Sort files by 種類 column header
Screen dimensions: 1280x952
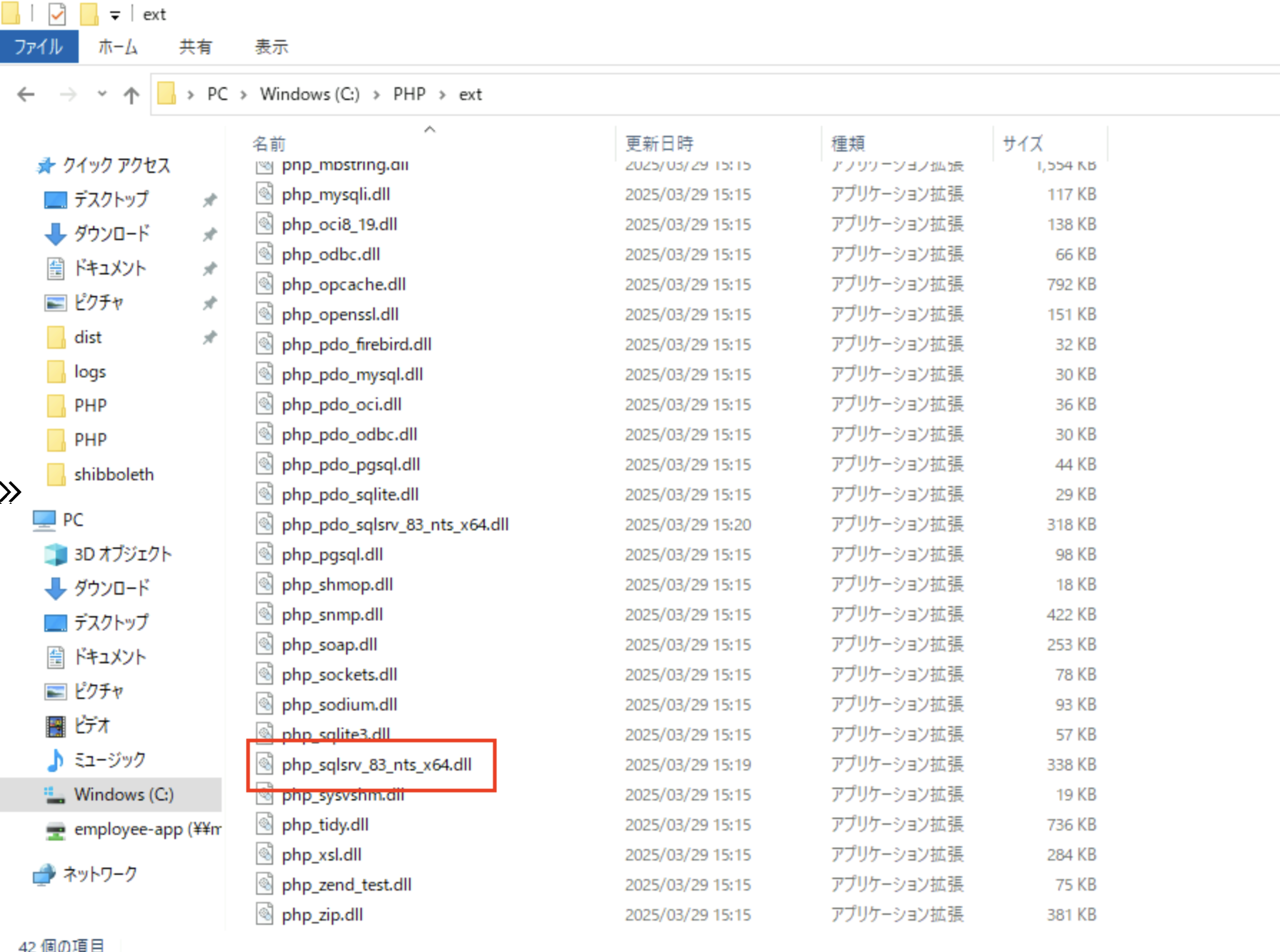(848, 144)
